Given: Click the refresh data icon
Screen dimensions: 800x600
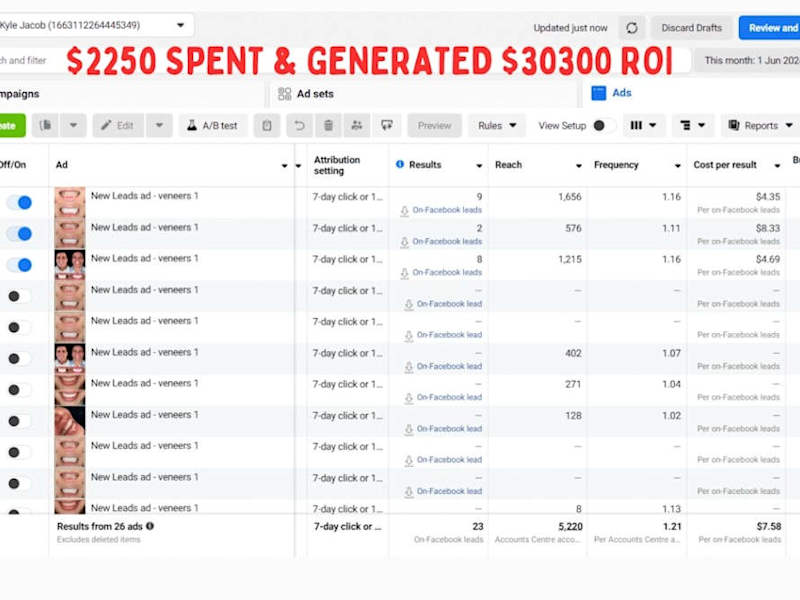Looking at the screenshot, I should [632, 28].
